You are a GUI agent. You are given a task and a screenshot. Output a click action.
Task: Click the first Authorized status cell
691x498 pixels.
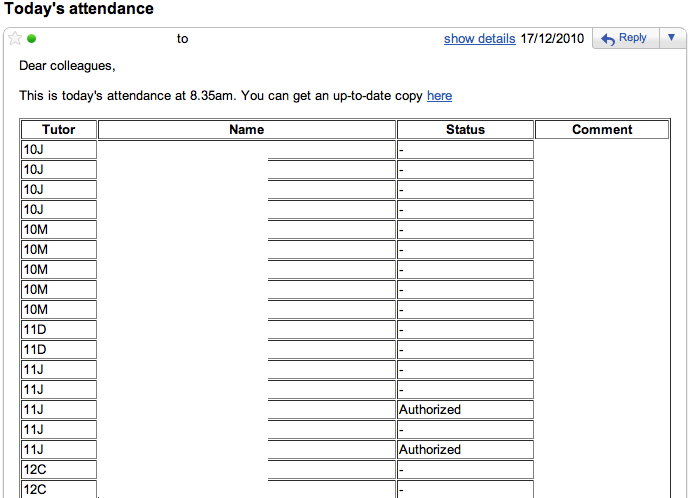point(465,409)
